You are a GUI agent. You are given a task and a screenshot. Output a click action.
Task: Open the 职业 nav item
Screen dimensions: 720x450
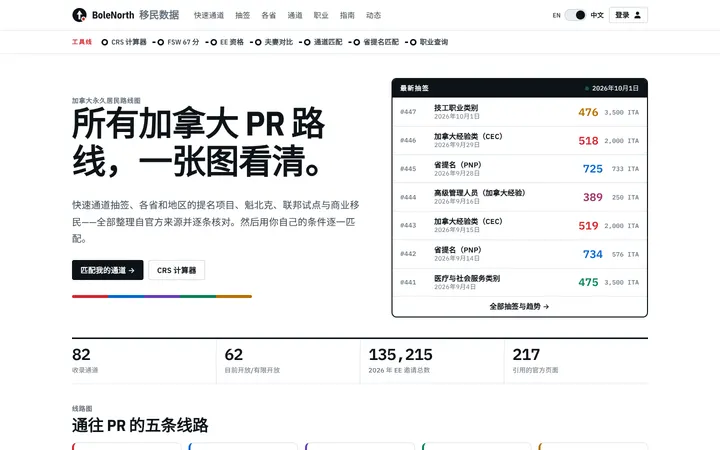(321, 15)
